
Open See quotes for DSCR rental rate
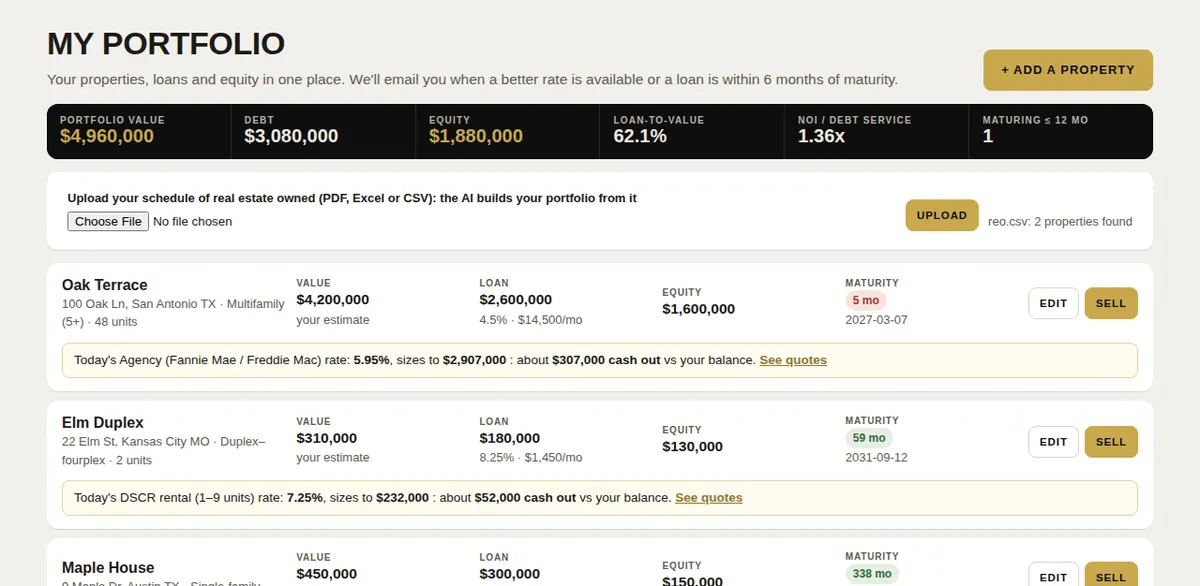tap(709, 497)
